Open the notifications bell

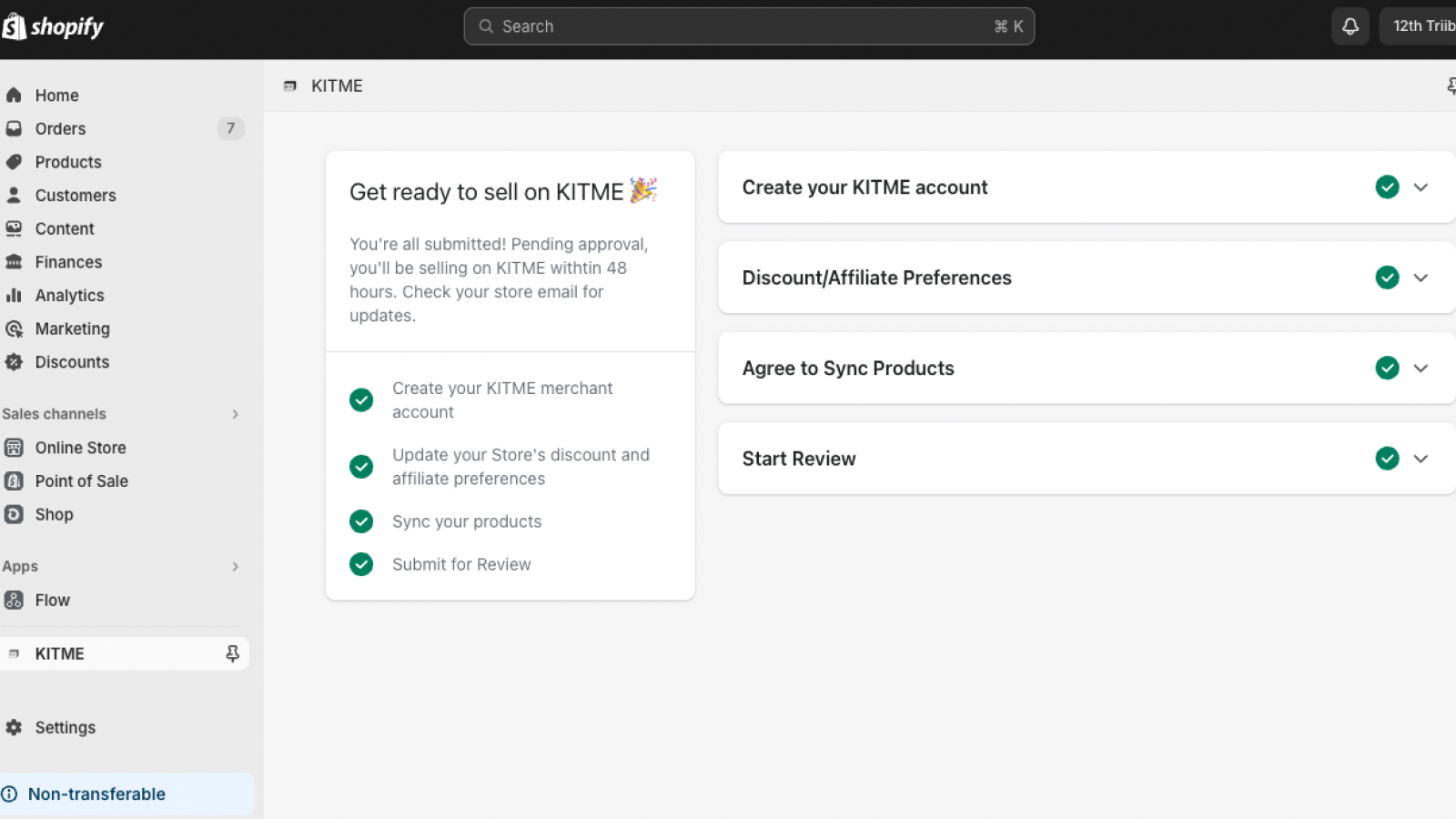(1350, 26)
